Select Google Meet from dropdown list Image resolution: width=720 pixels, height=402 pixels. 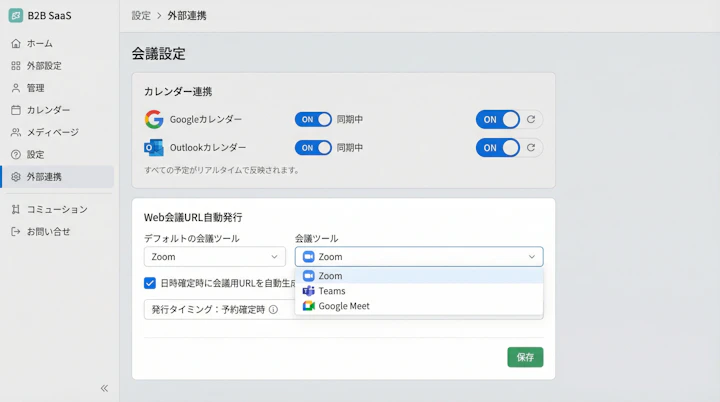tap(419, 306)
